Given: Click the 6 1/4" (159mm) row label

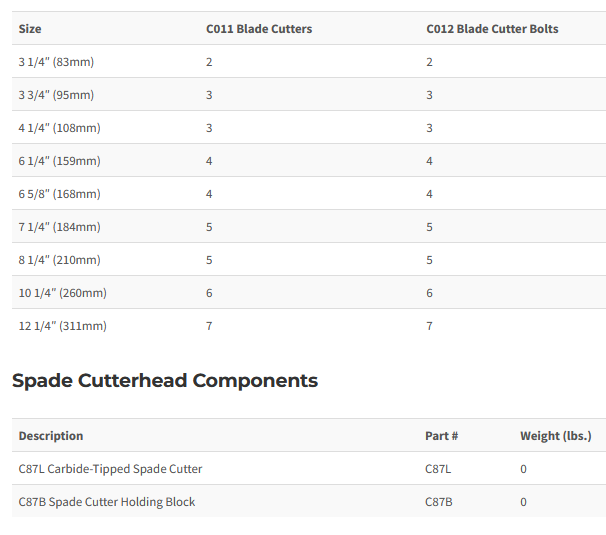Looking at the screenshot, I should click(x=59, y=161).
